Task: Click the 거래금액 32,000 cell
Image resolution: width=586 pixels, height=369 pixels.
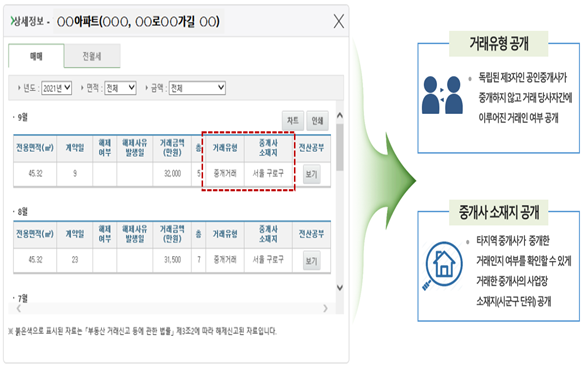Action: [x=172, y=174]
